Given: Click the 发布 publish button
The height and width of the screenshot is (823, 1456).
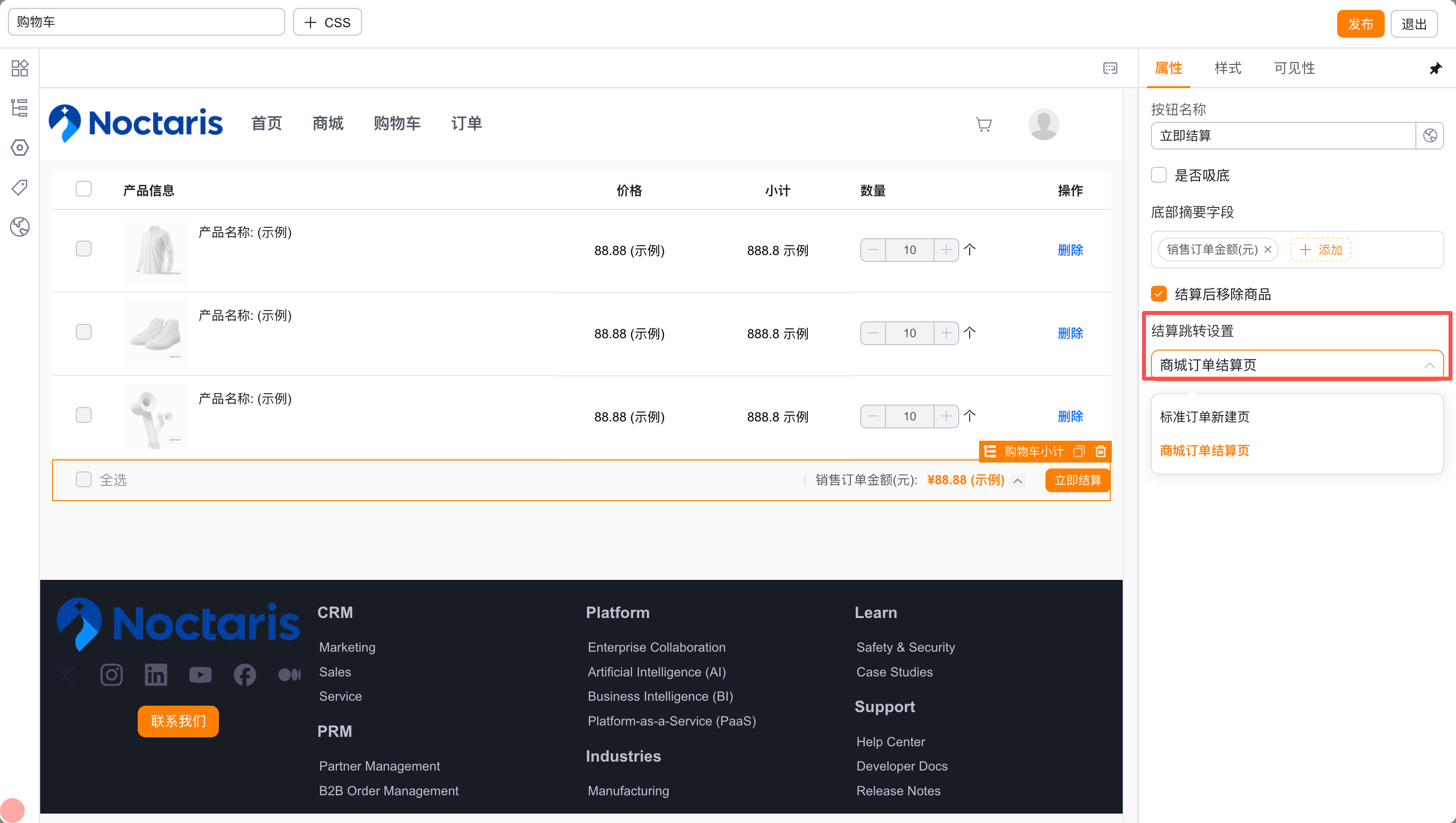Looking at the screenshot, I should click(x=1360, y=24).
